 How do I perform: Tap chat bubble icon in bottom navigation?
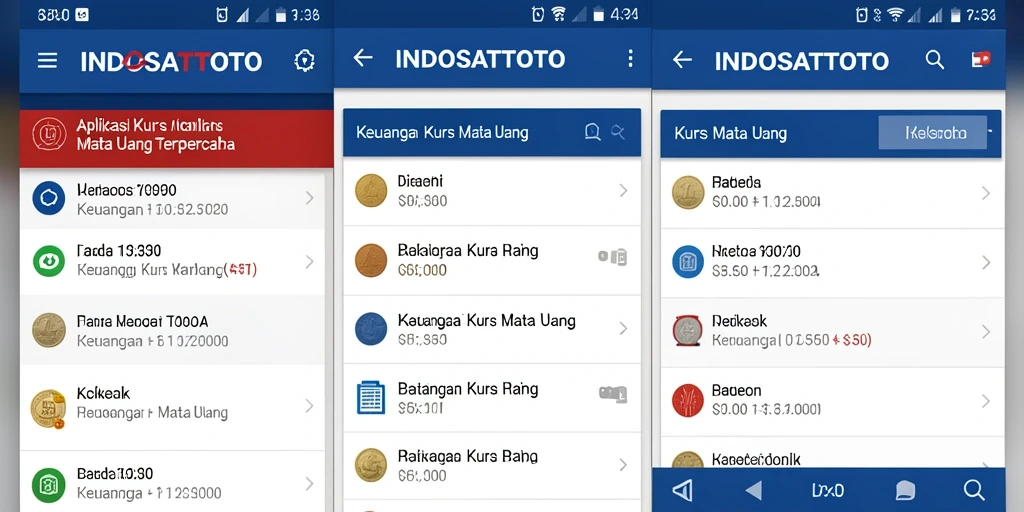[x=904, y=490]
